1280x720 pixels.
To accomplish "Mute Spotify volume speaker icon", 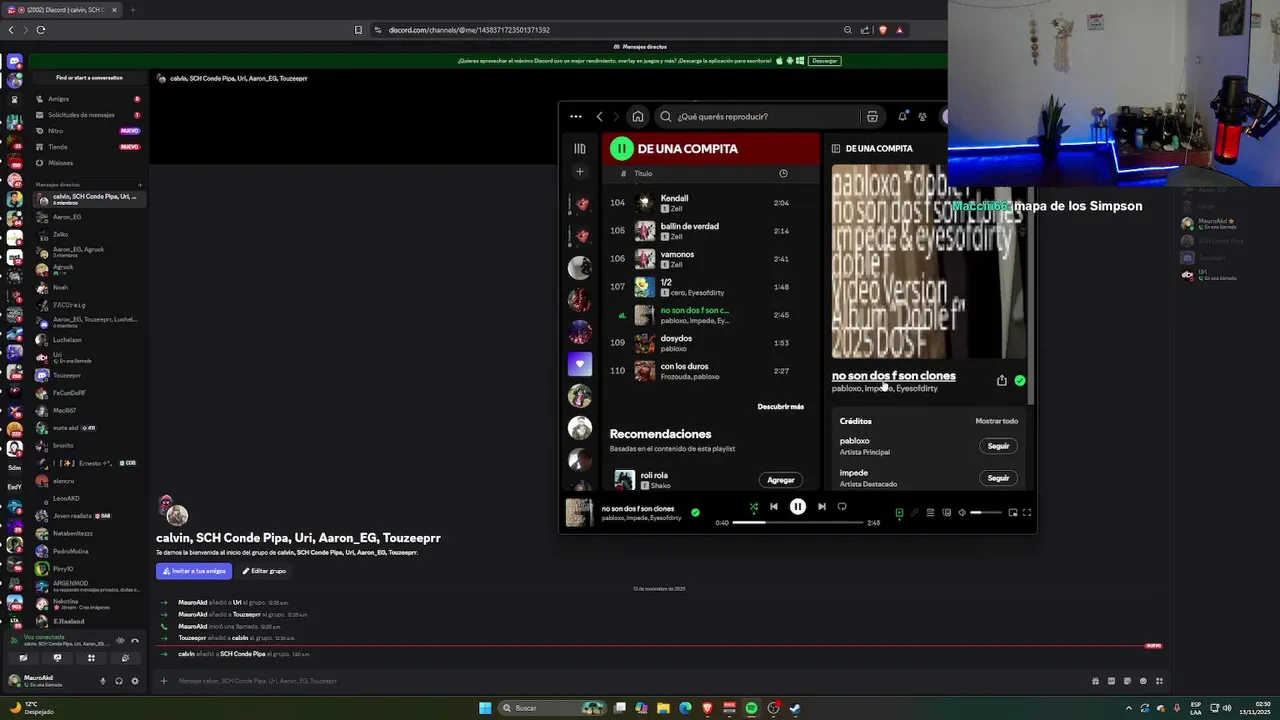I will [x=962, y=513].
